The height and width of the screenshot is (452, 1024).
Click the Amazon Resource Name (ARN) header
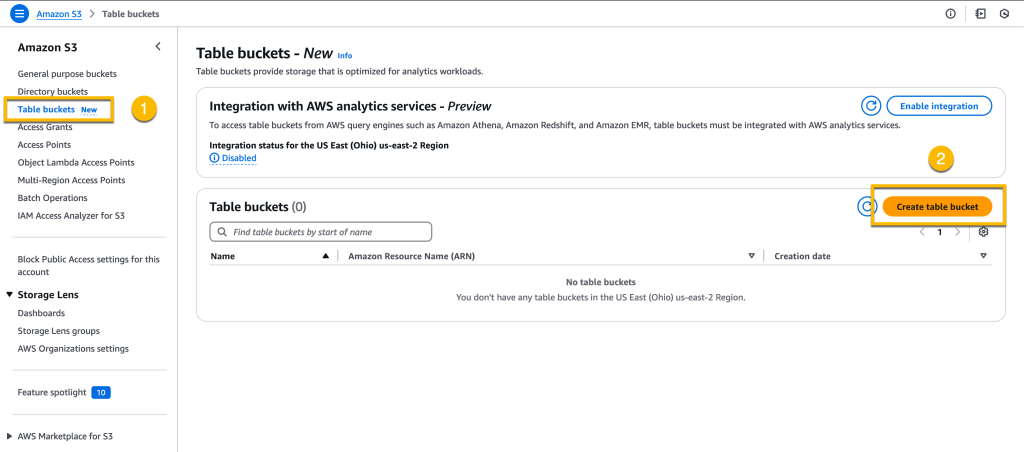(x=411, y=256)
